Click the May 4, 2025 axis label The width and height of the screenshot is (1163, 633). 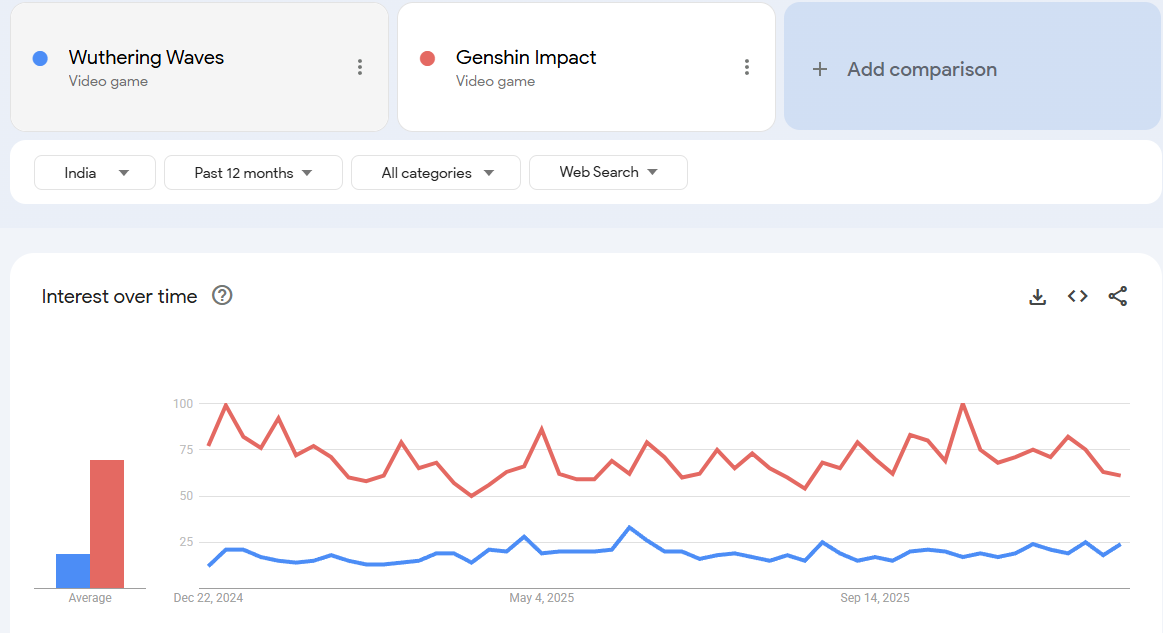(541, 598)
